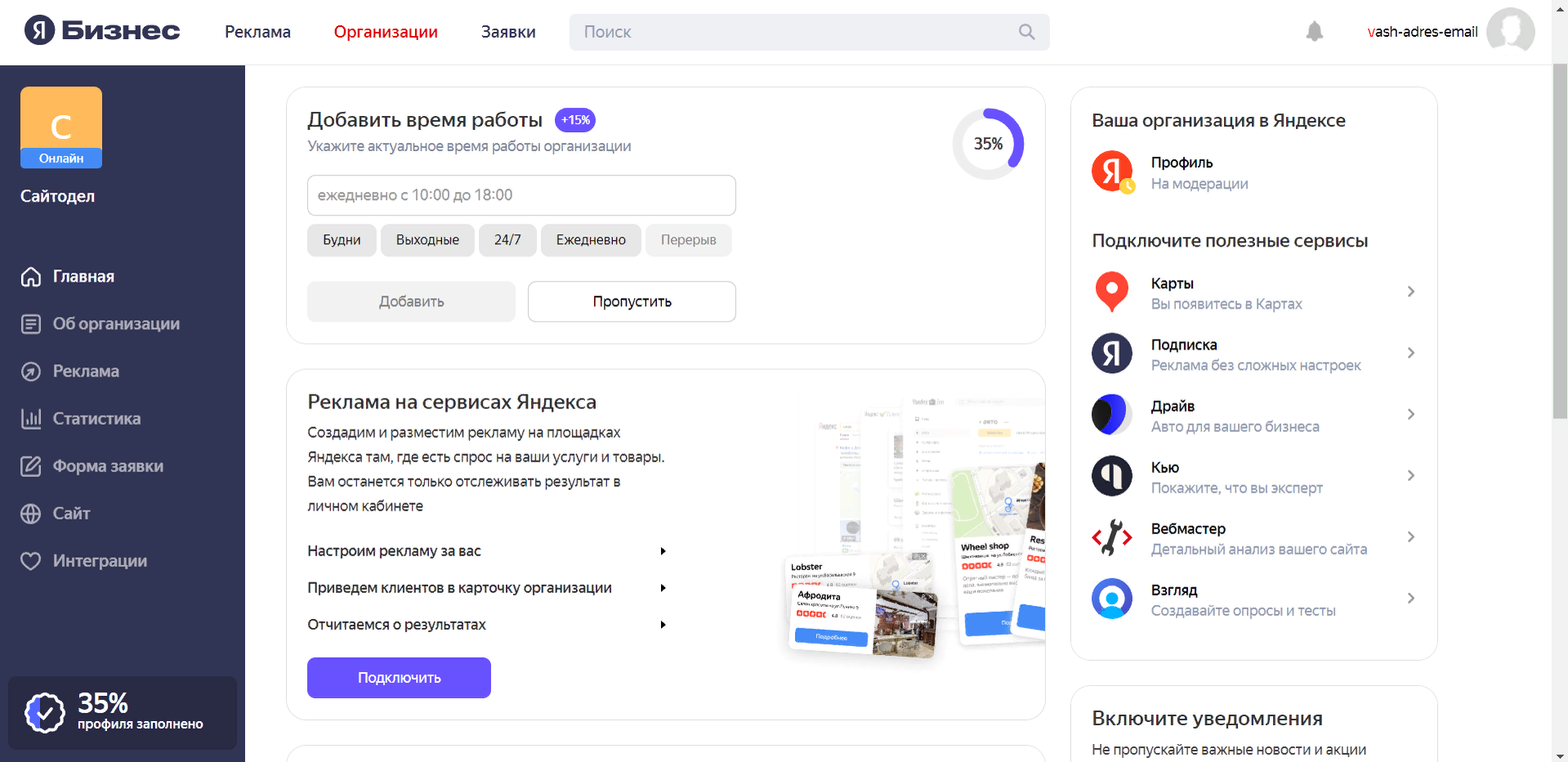Select the 24/7 schedule preset

click(x=507, y=240)
